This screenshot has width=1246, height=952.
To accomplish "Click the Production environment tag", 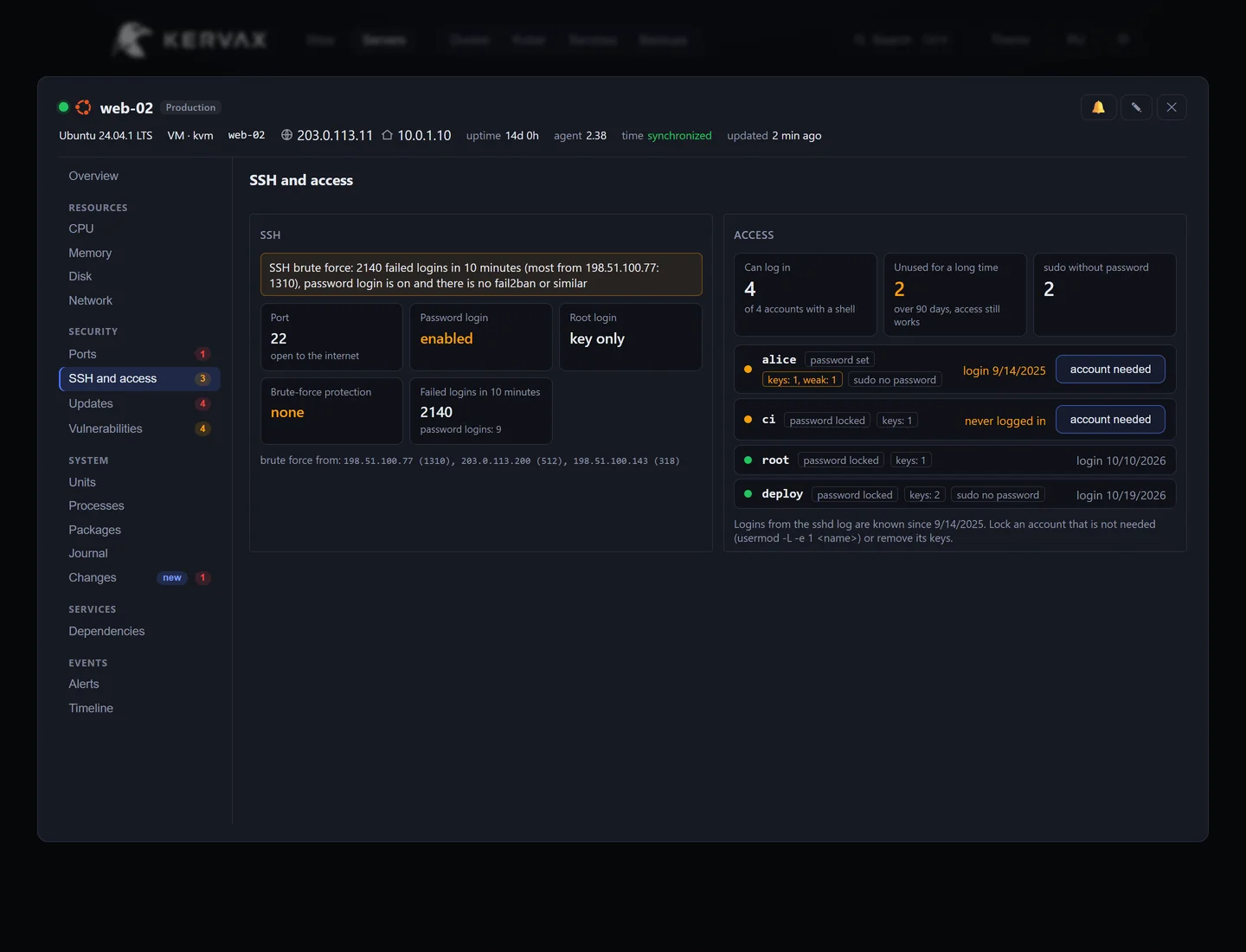I will [x=190, y=107].
